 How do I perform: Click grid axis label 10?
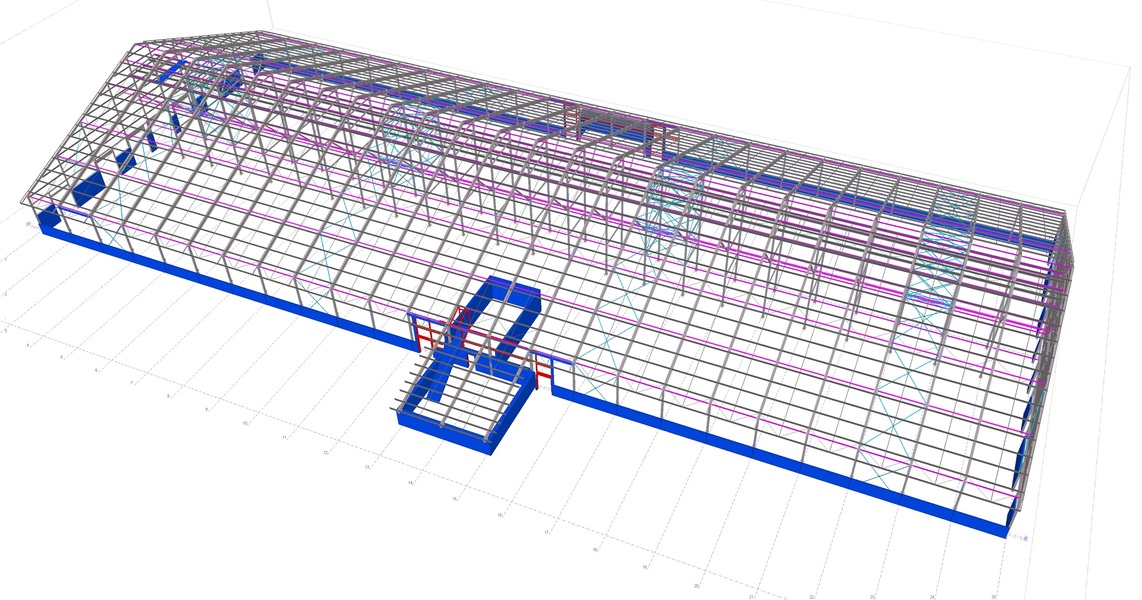pos(244,423)
